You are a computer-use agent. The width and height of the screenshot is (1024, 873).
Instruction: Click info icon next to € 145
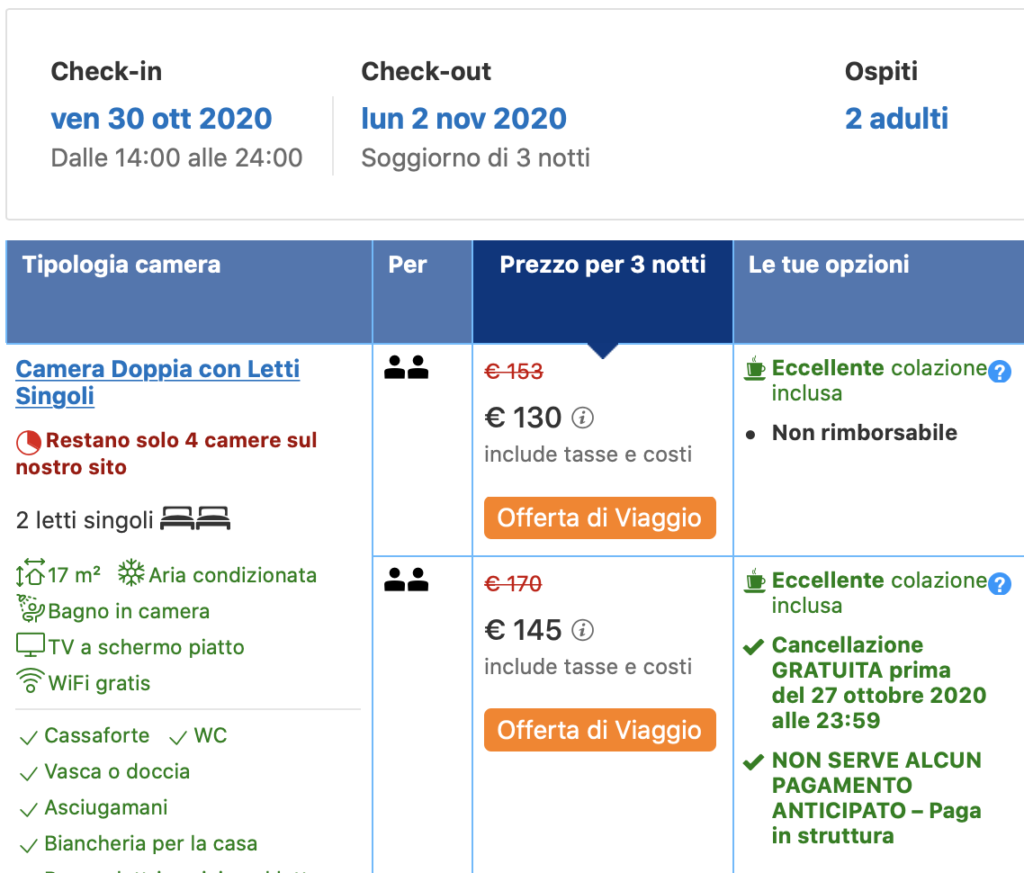tap(583, 630)
